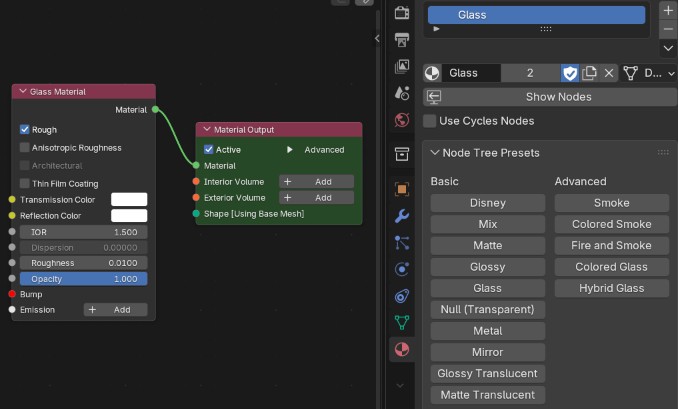Viewport: 678px width, 409px height.
Task: Apply the Mirror preset
Action: [488, 352]
